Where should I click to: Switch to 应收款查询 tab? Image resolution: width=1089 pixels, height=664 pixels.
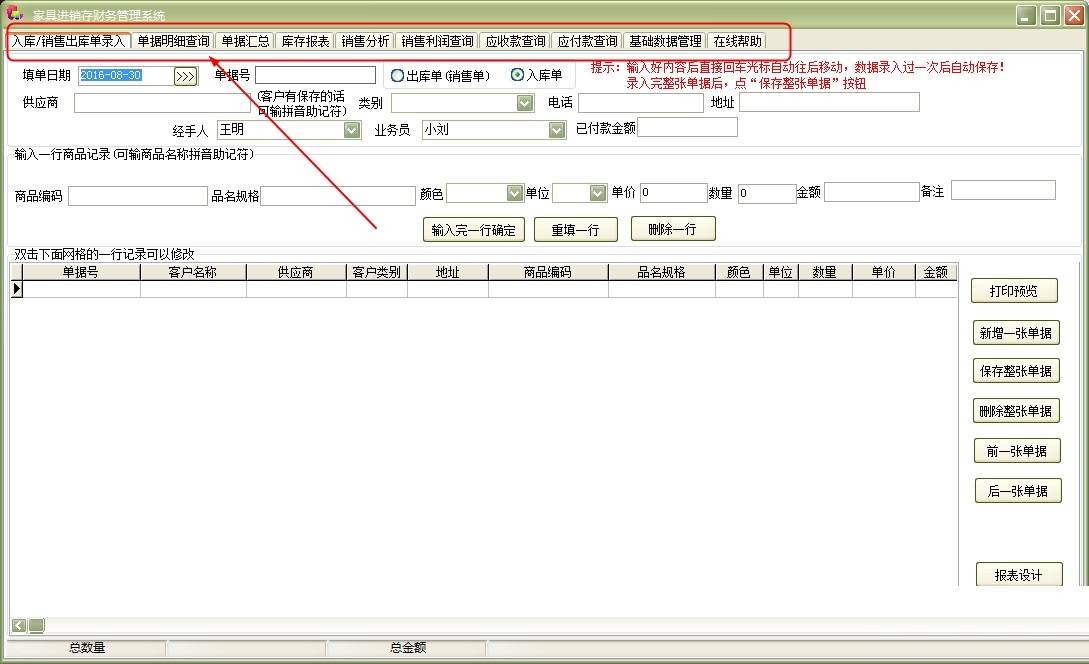(x=515, y=41)
